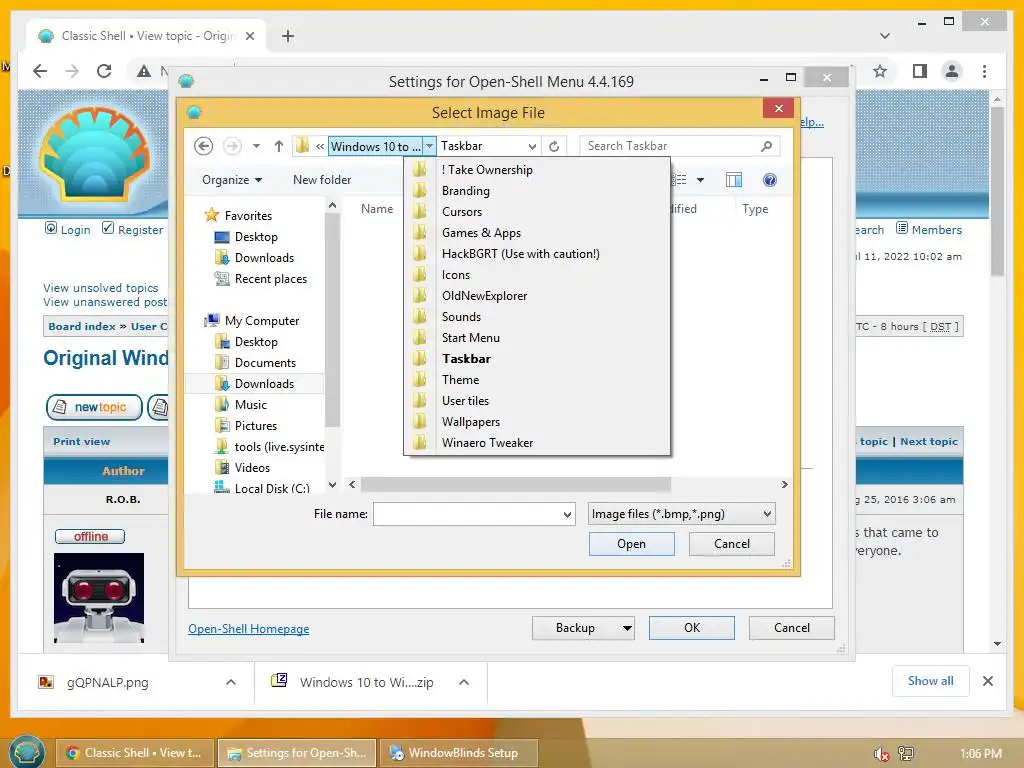The height and width of the screenshot is (768, 1024).
Task: Sort by the Name column header
Action: pos(377,209)
